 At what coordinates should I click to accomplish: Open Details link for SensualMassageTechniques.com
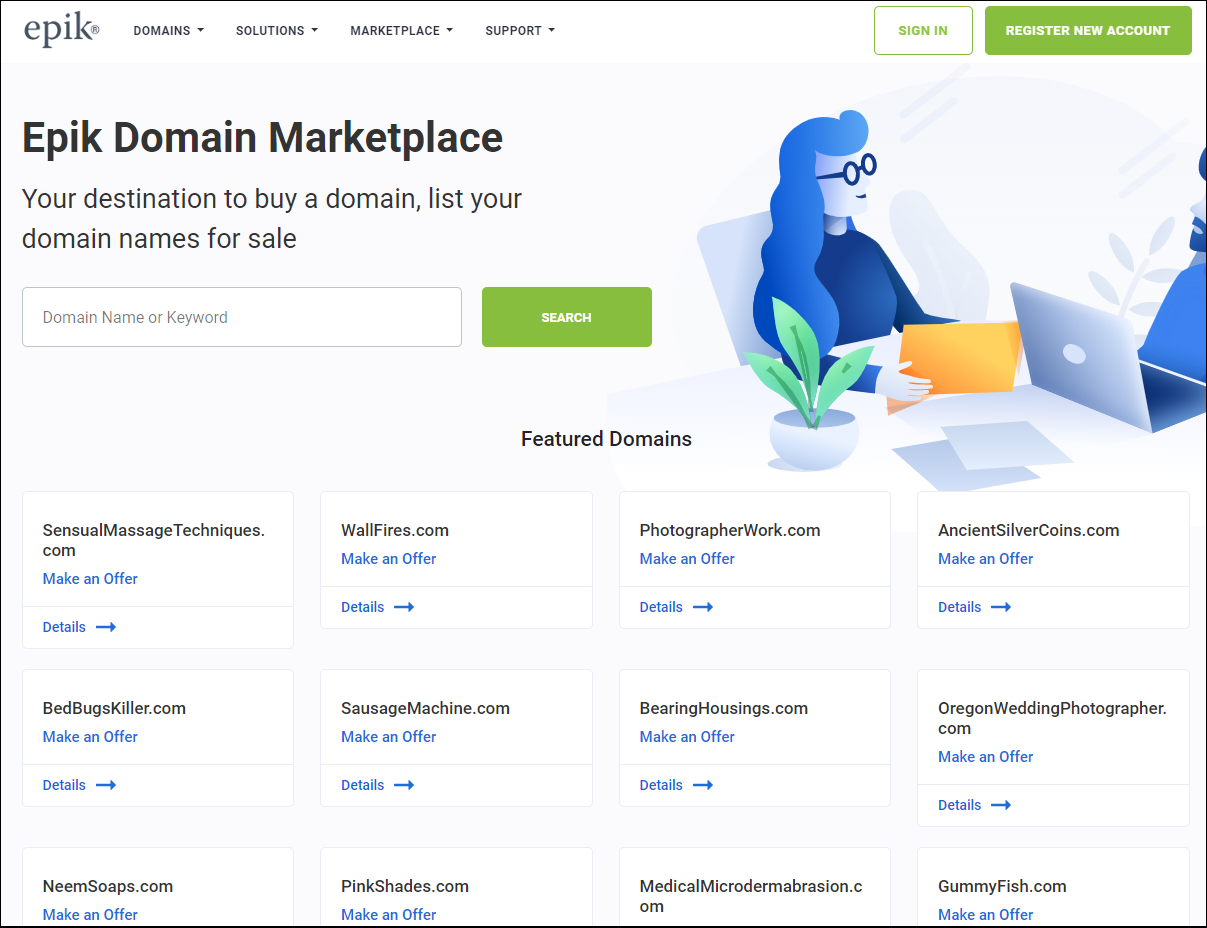[64, 627]
